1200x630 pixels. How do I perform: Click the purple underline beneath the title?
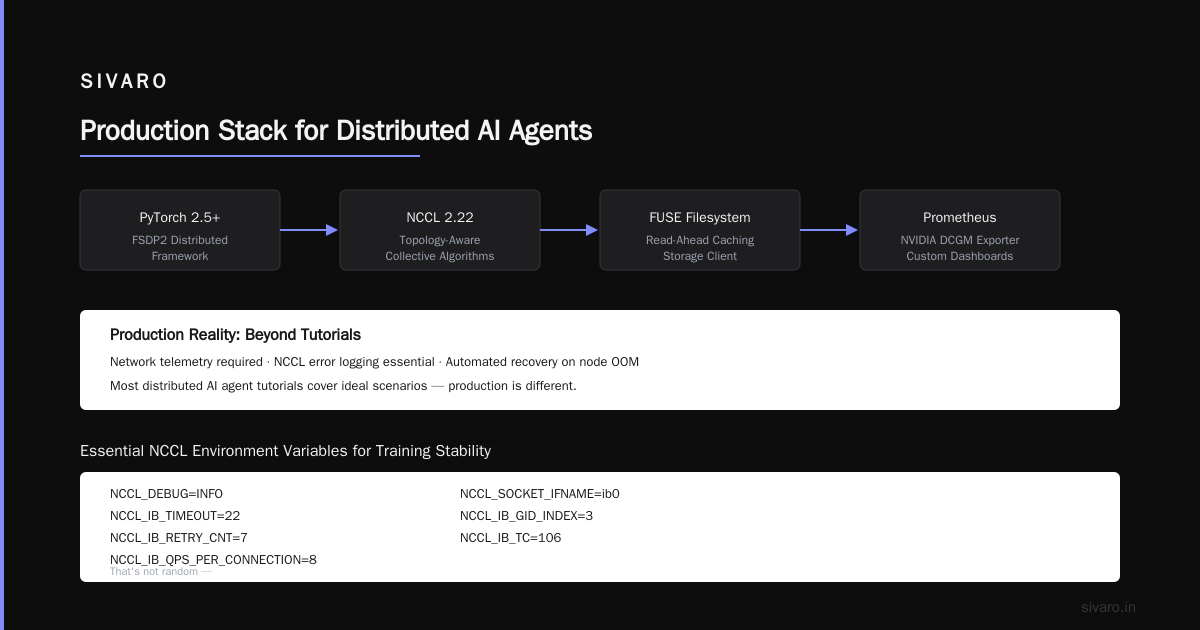coord(250,156)
